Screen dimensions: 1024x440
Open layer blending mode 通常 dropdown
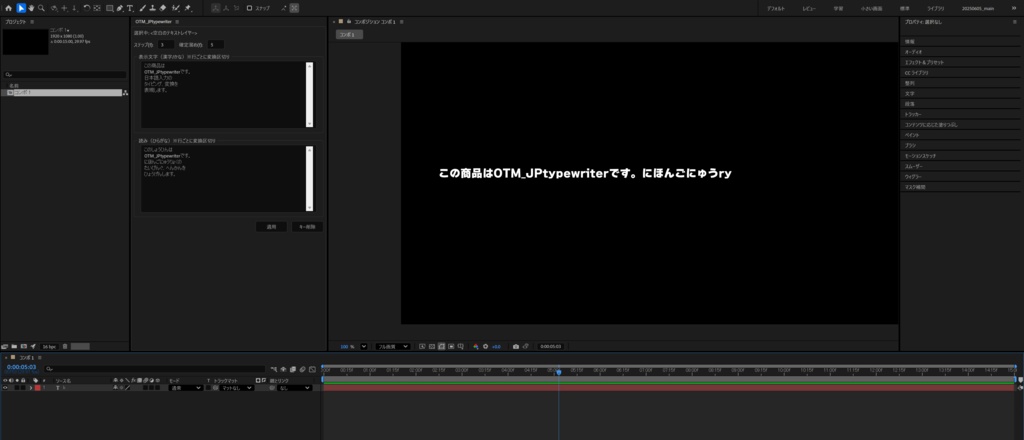point(185,388)
